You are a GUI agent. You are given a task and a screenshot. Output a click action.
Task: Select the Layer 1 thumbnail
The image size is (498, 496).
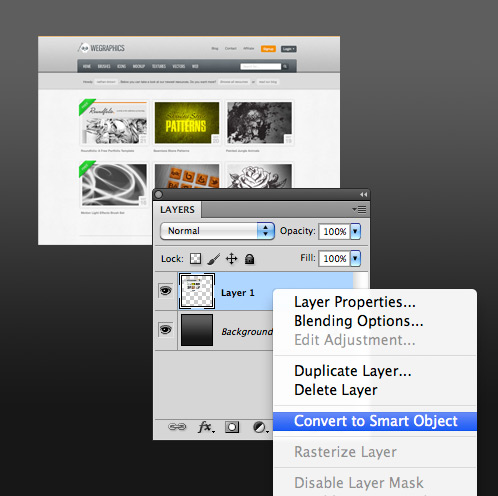tap(197, 291)
